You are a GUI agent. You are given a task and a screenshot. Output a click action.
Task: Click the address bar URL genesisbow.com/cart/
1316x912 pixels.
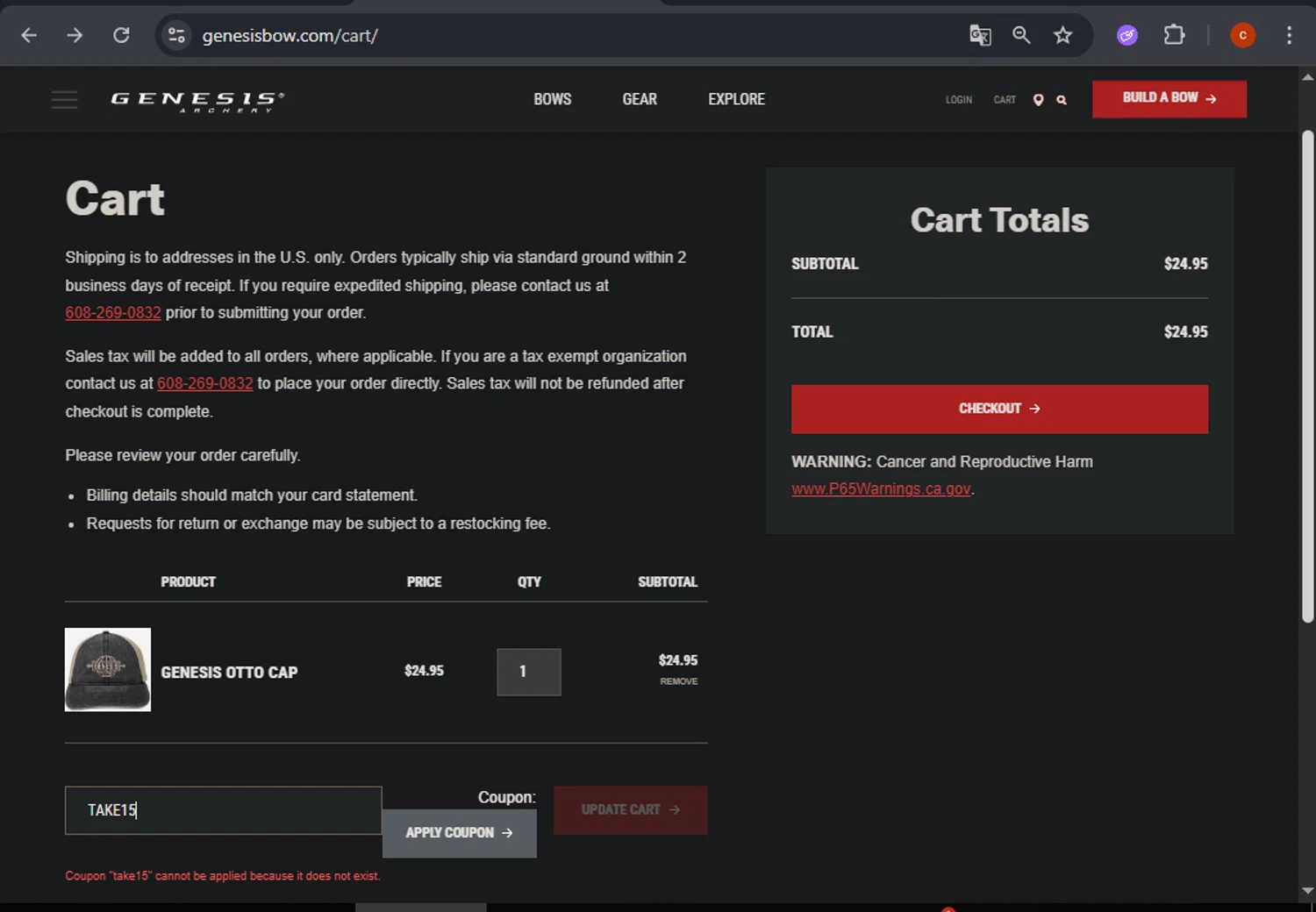[x=290, y=35]
